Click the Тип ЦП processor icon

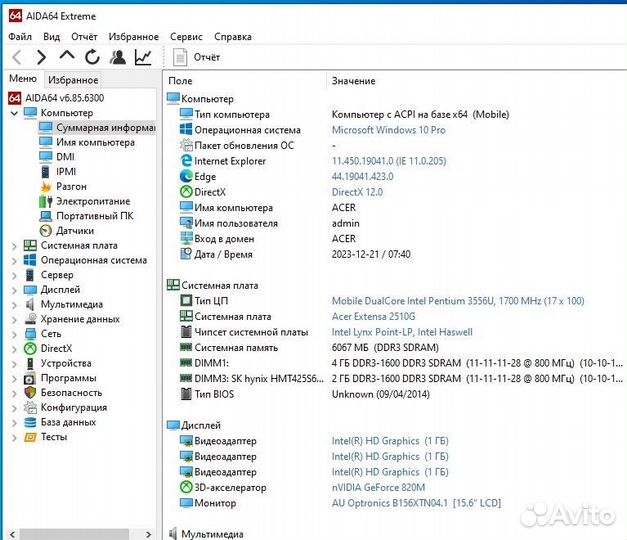(186, 300)
